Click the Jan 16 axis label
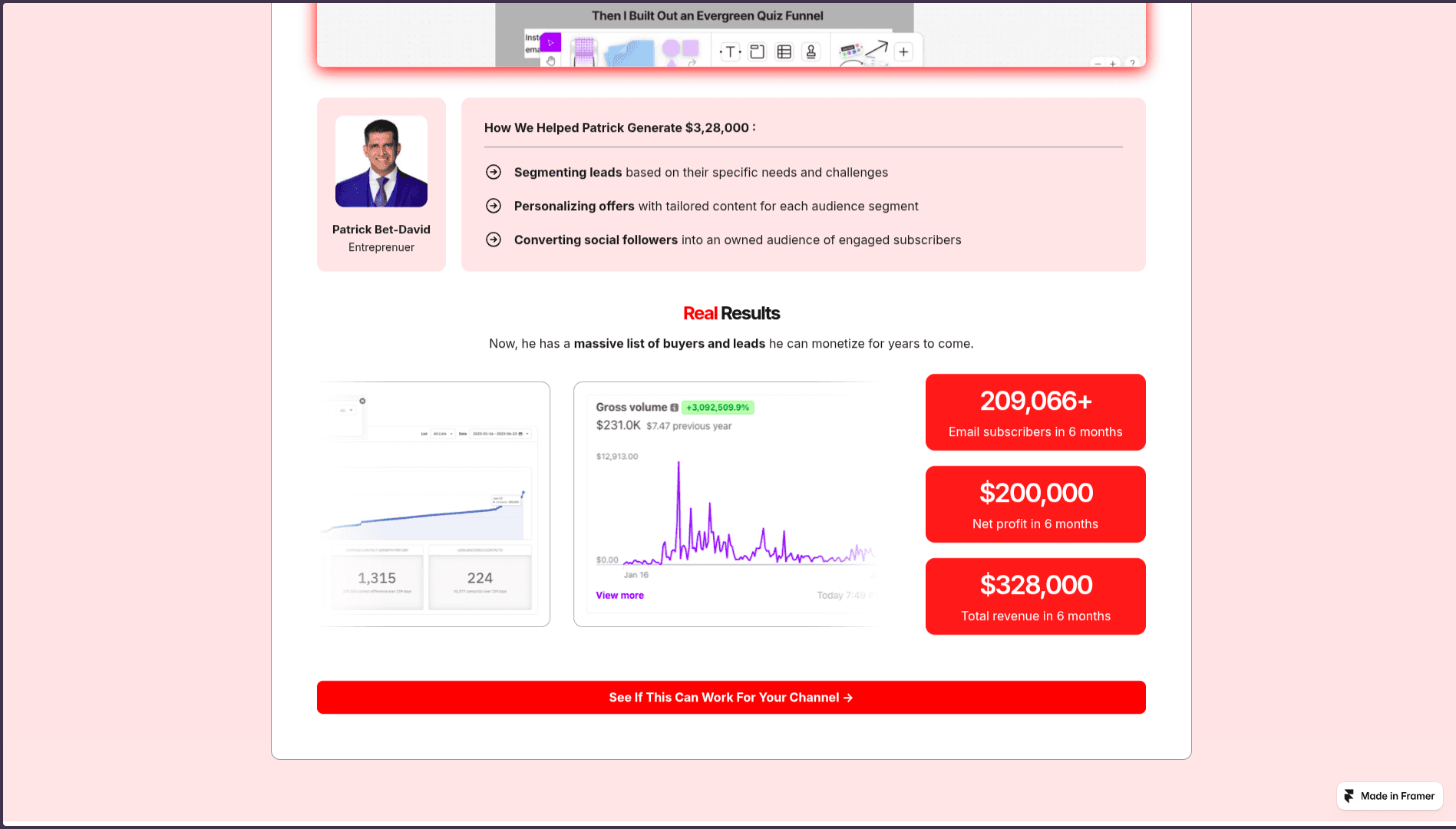 tap(636, 575)
